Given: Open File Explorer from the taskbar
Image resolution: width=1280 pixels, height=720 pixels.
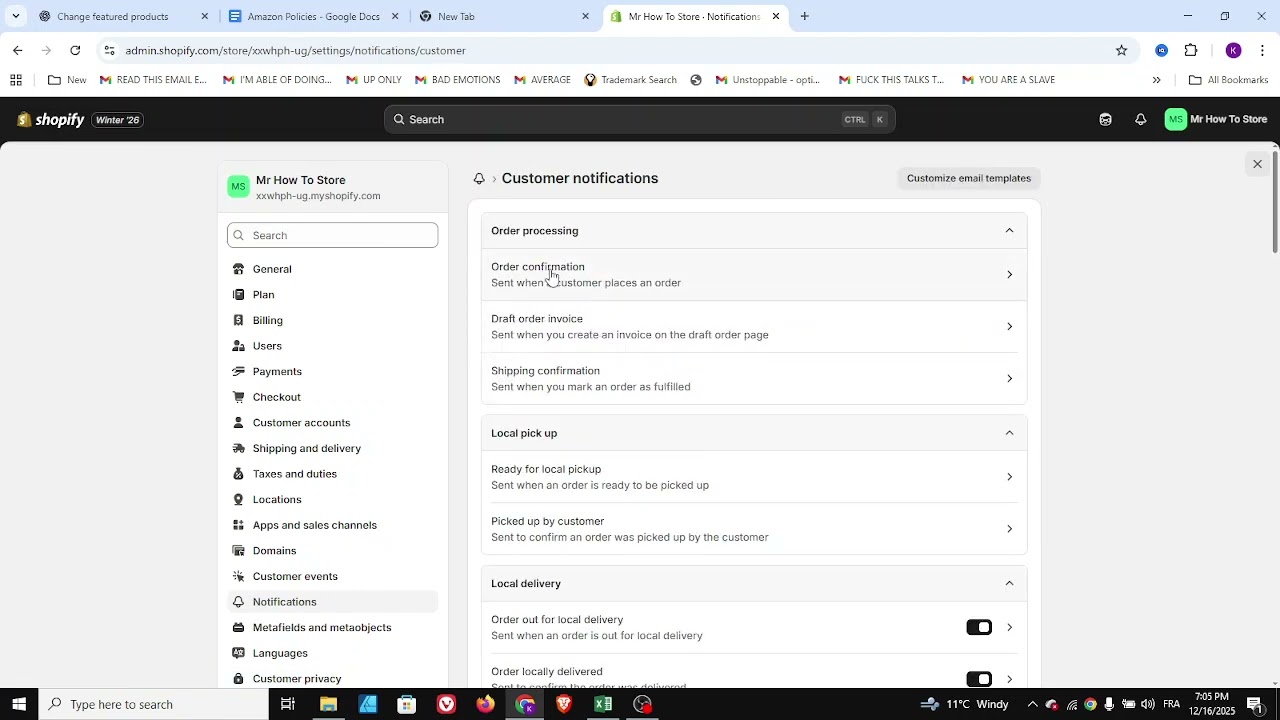Looking at the screenshot, I should [328, 704].
